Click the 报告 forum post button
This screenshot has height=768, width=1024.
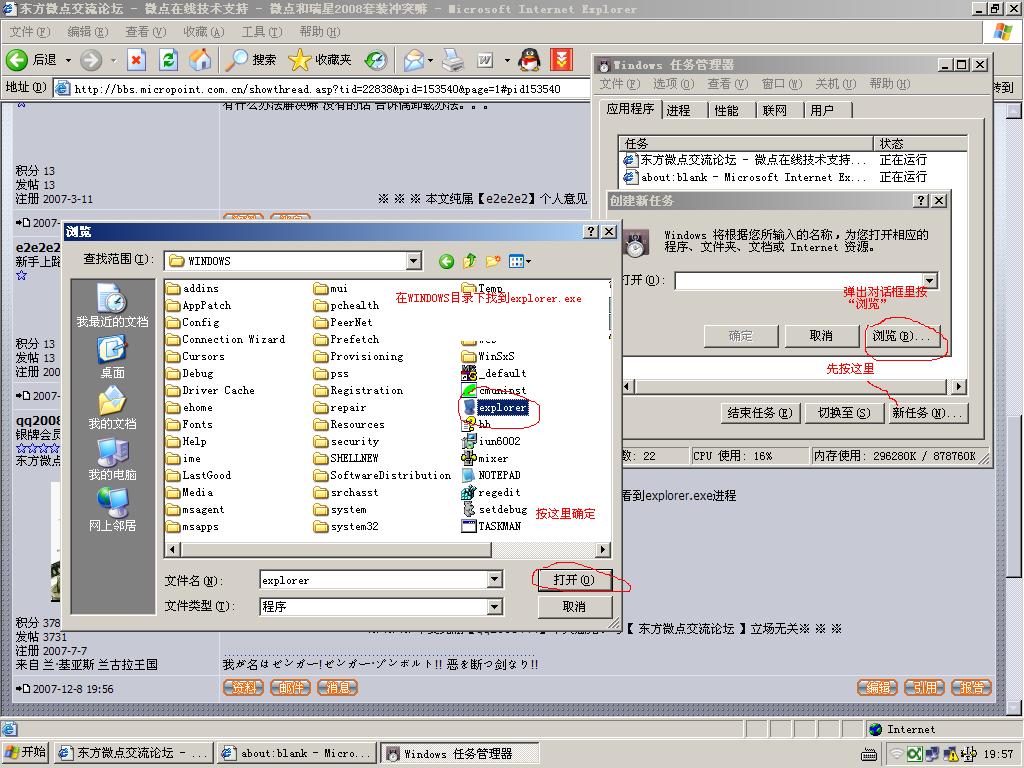(971, 688)
